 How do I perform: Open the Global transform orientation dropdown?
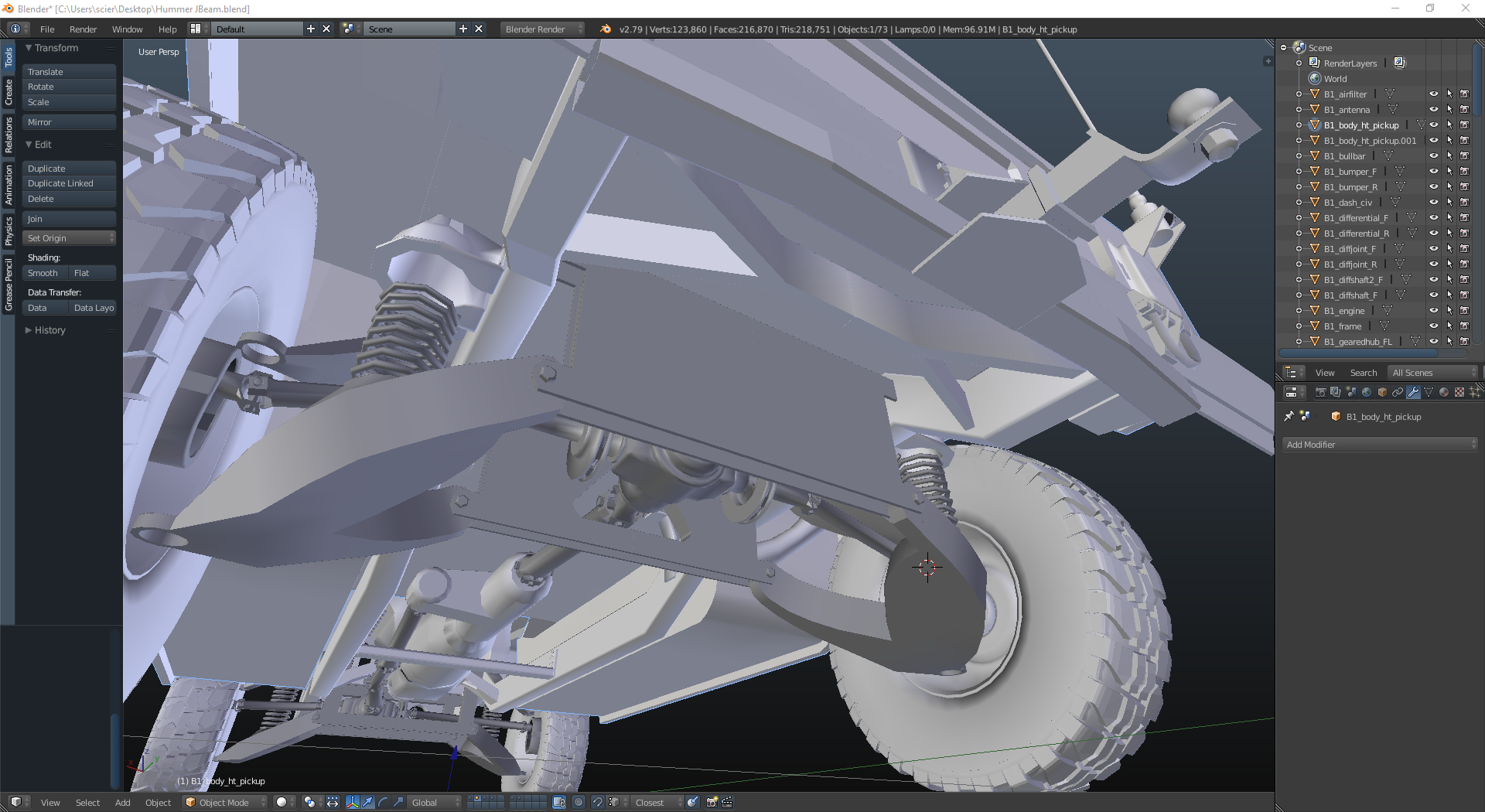click(x=434, y=803)
